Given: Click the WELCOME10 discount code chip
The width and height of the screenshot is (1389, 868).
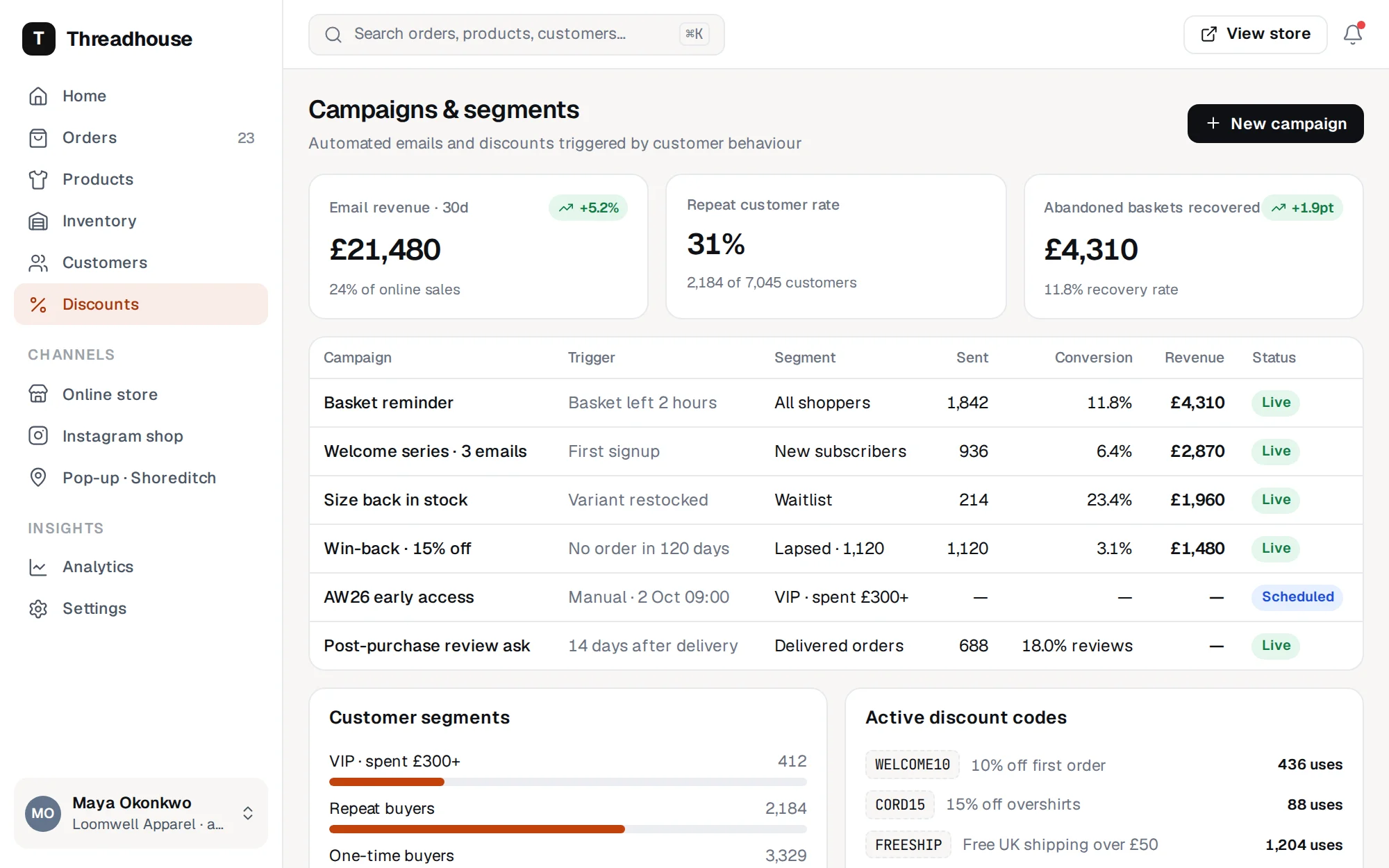Looking at the screenshot, I should pos(912,765).
